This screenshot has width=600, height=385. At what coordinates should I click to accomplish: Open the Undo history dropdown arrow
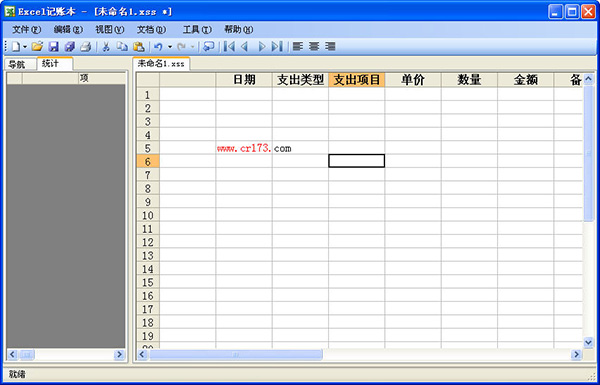coord(170,47)
